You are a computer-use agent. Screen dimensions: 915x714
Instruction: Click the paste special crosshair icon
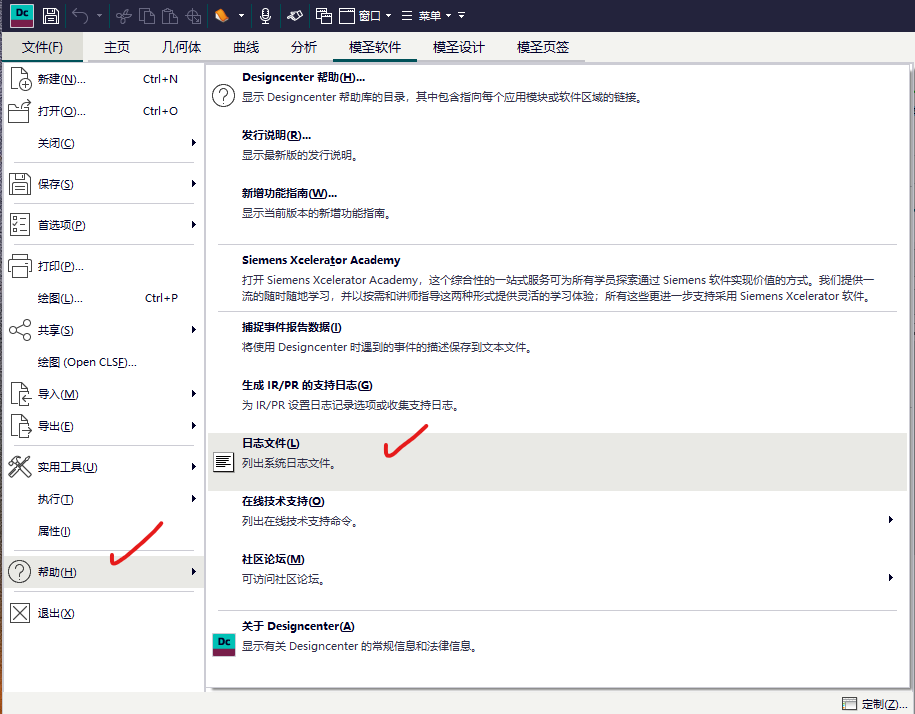pos(193,16)
